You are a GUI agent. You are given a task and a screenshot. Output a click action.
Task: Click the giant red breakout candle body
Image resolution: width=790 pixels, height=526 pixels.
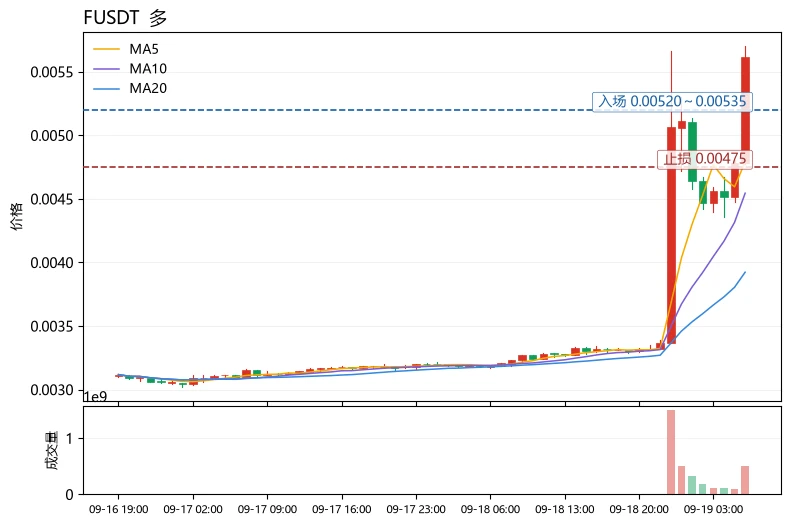click(x=671, y=235)
